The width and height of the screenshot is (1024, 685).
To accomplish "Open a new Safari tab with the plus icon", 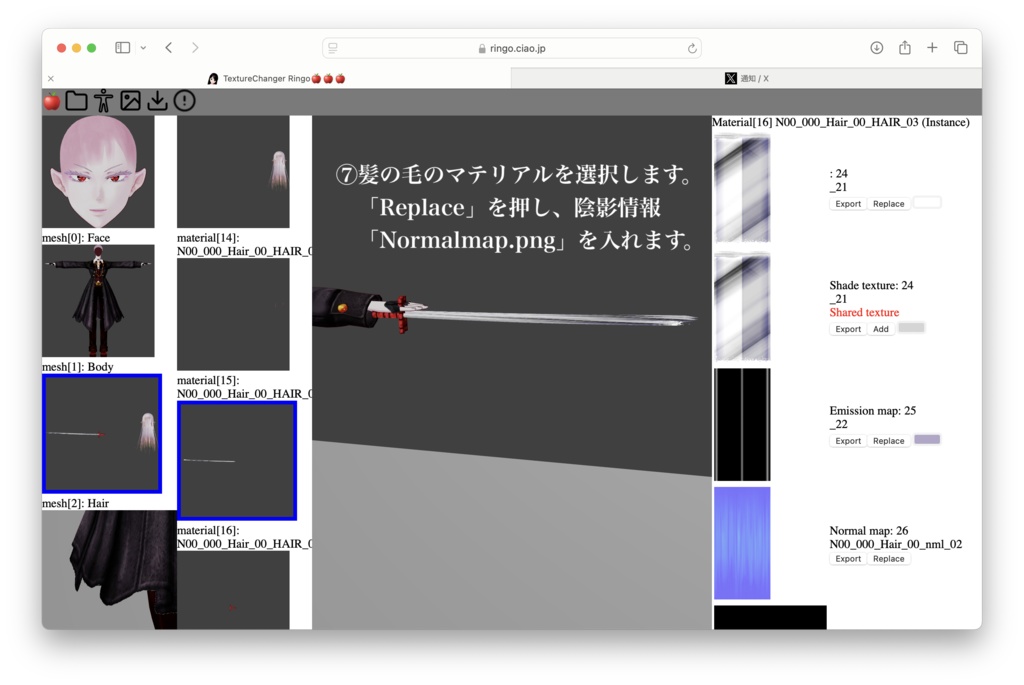I will click(932, 47).
